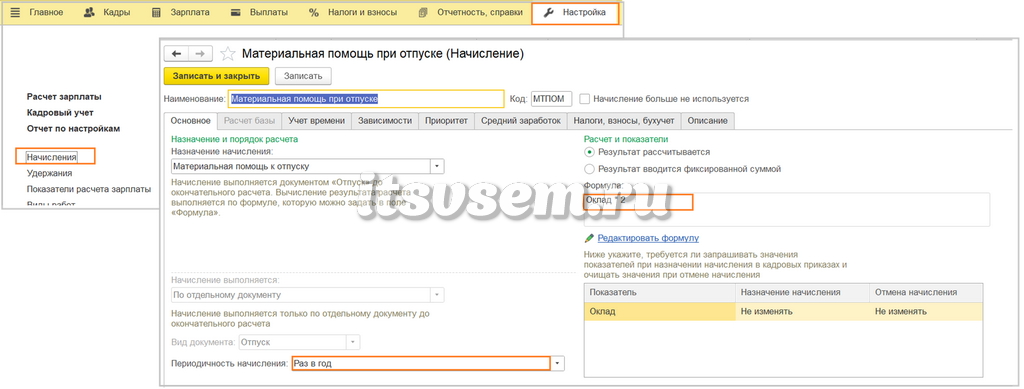Click the Формула field with Оклад * 2

pos(786,210)
